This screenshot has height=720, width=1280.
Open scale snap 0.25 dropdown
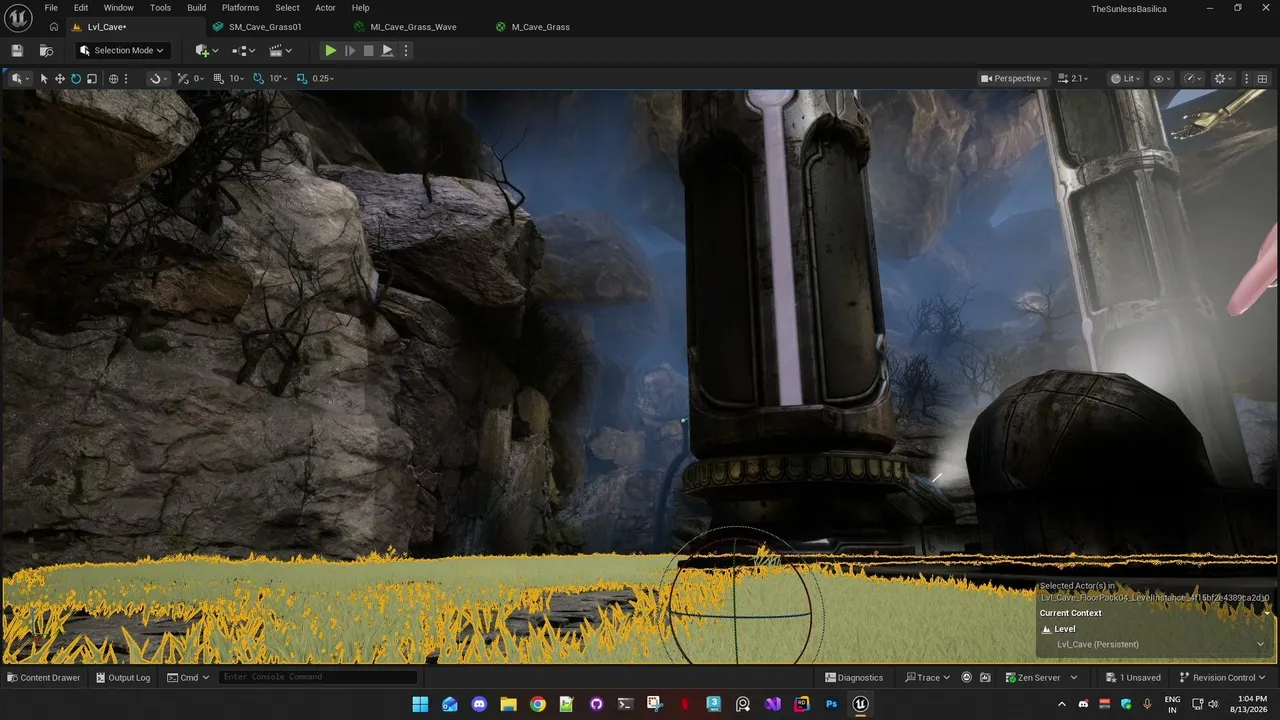[x=323, y=78]
